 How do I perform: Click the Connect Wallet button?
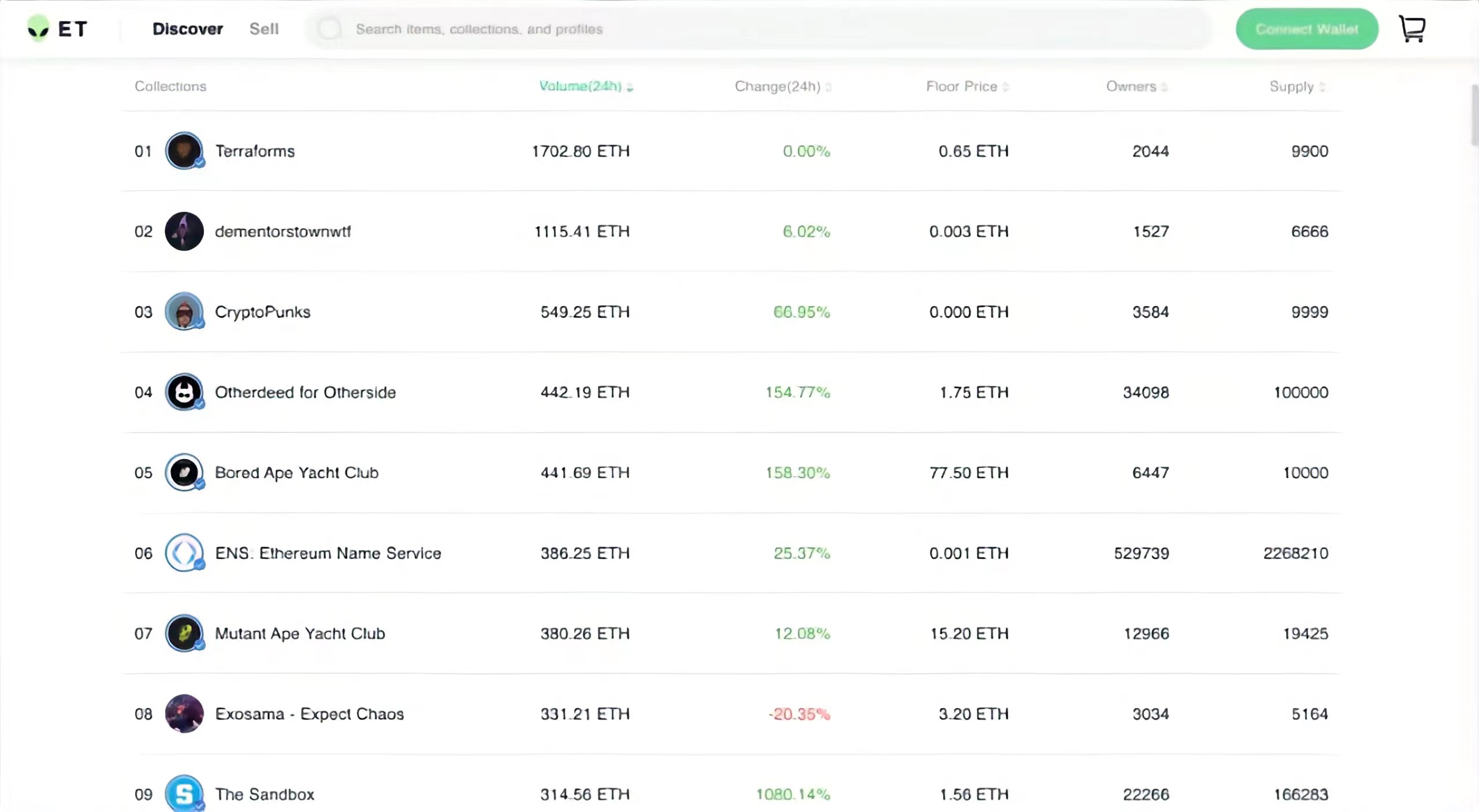coord(1307,29)
